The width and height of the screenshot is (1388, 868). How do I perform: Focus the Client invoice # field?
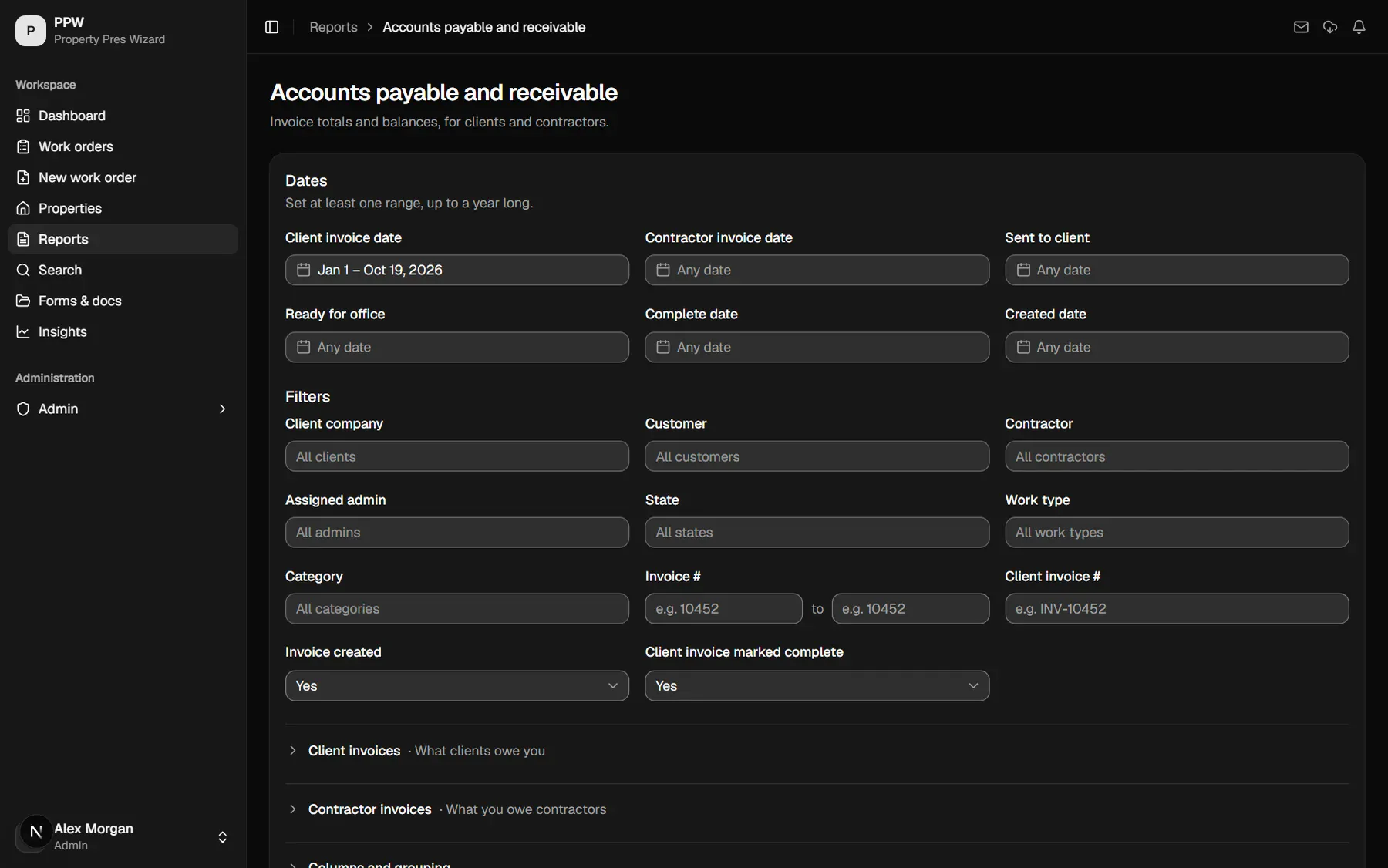pos(1177,608)
